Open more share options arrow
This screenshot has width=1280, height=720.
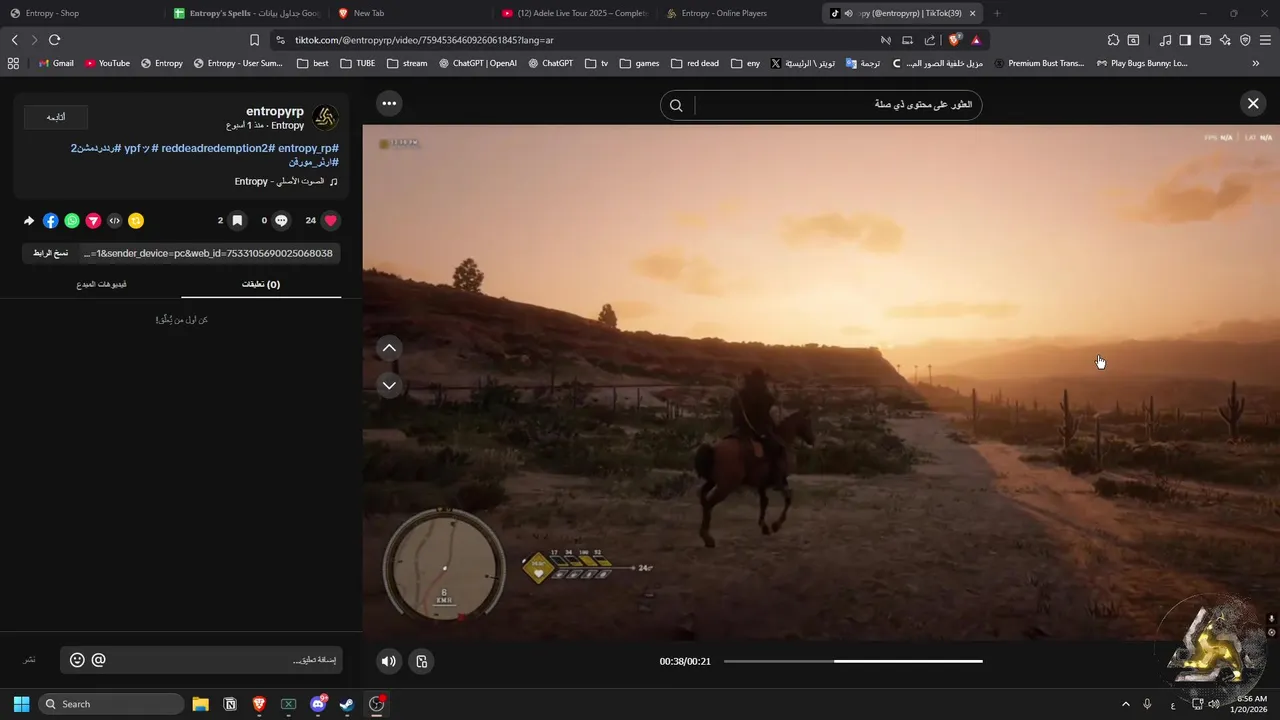click(x=29, y=221)
